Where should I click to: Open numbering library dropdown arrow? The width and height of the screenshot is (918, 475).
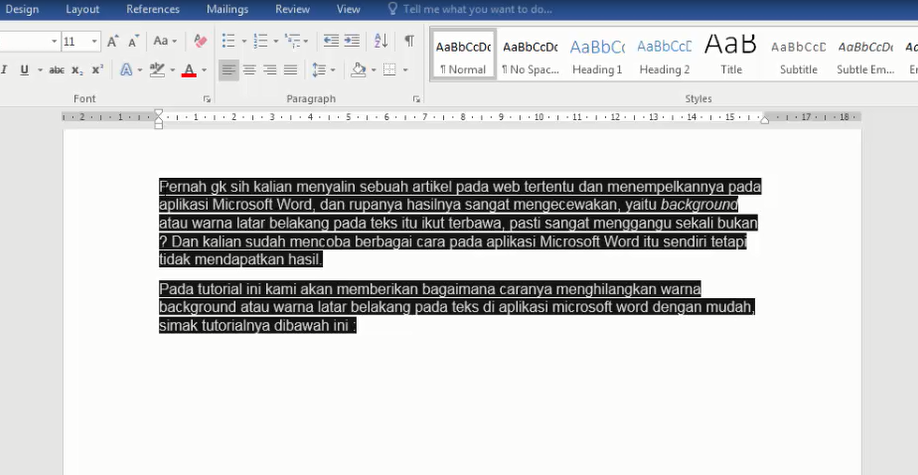click(x=276, y=41)
